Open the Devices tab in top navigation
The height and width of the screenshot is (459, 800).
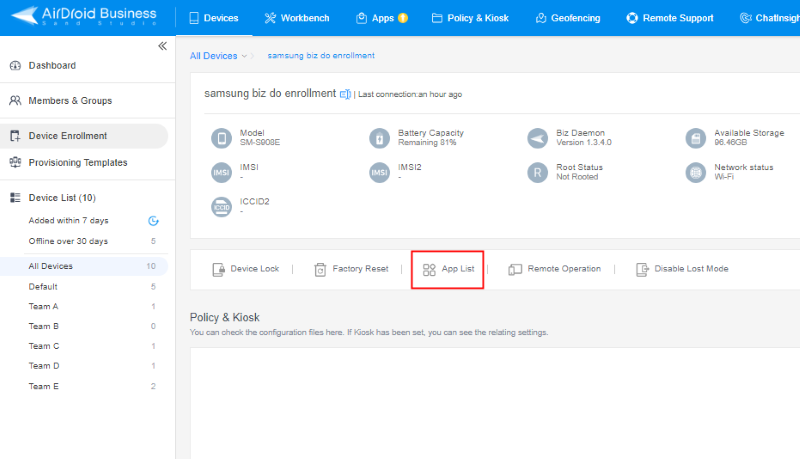click(x=213, y=18)
